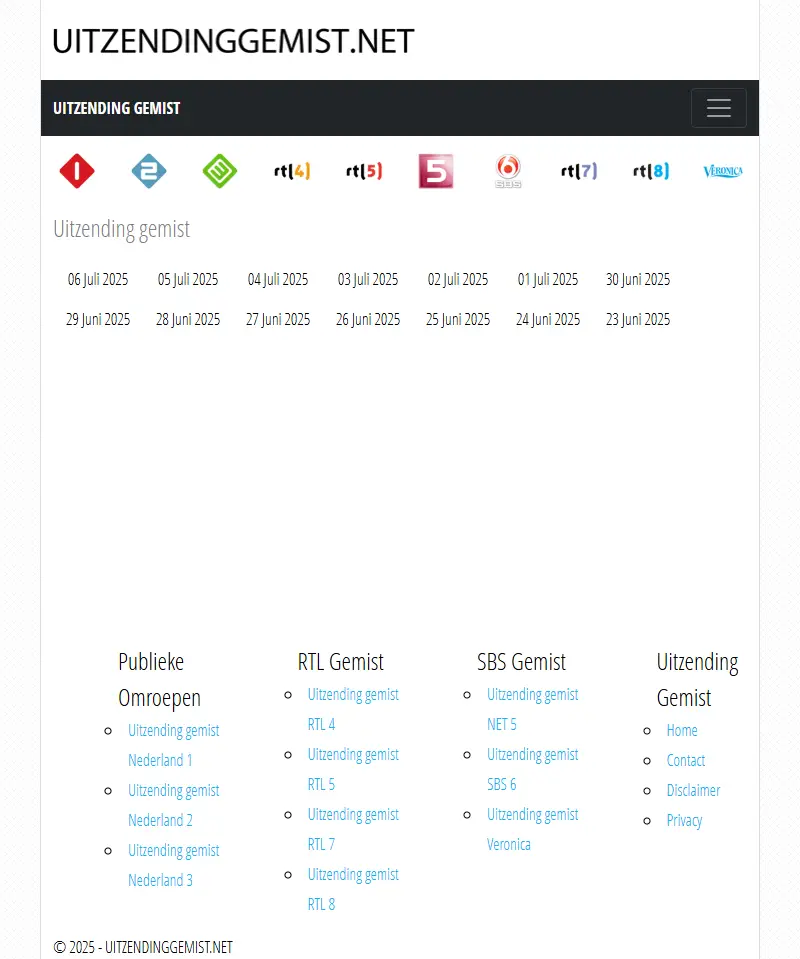
Task: Click the RTL Gemist heading
Action: pos(341,662)
